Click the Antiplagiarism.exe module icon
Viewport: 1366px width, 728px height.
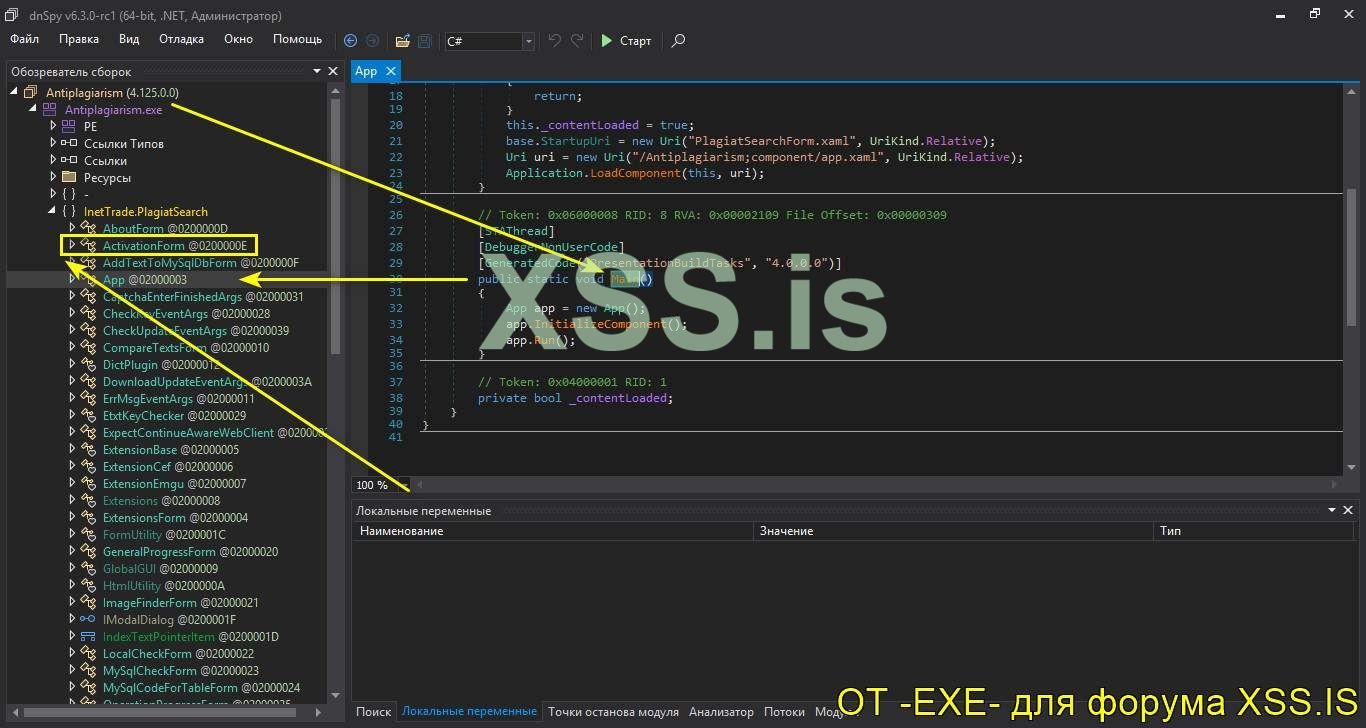[50, 110]
